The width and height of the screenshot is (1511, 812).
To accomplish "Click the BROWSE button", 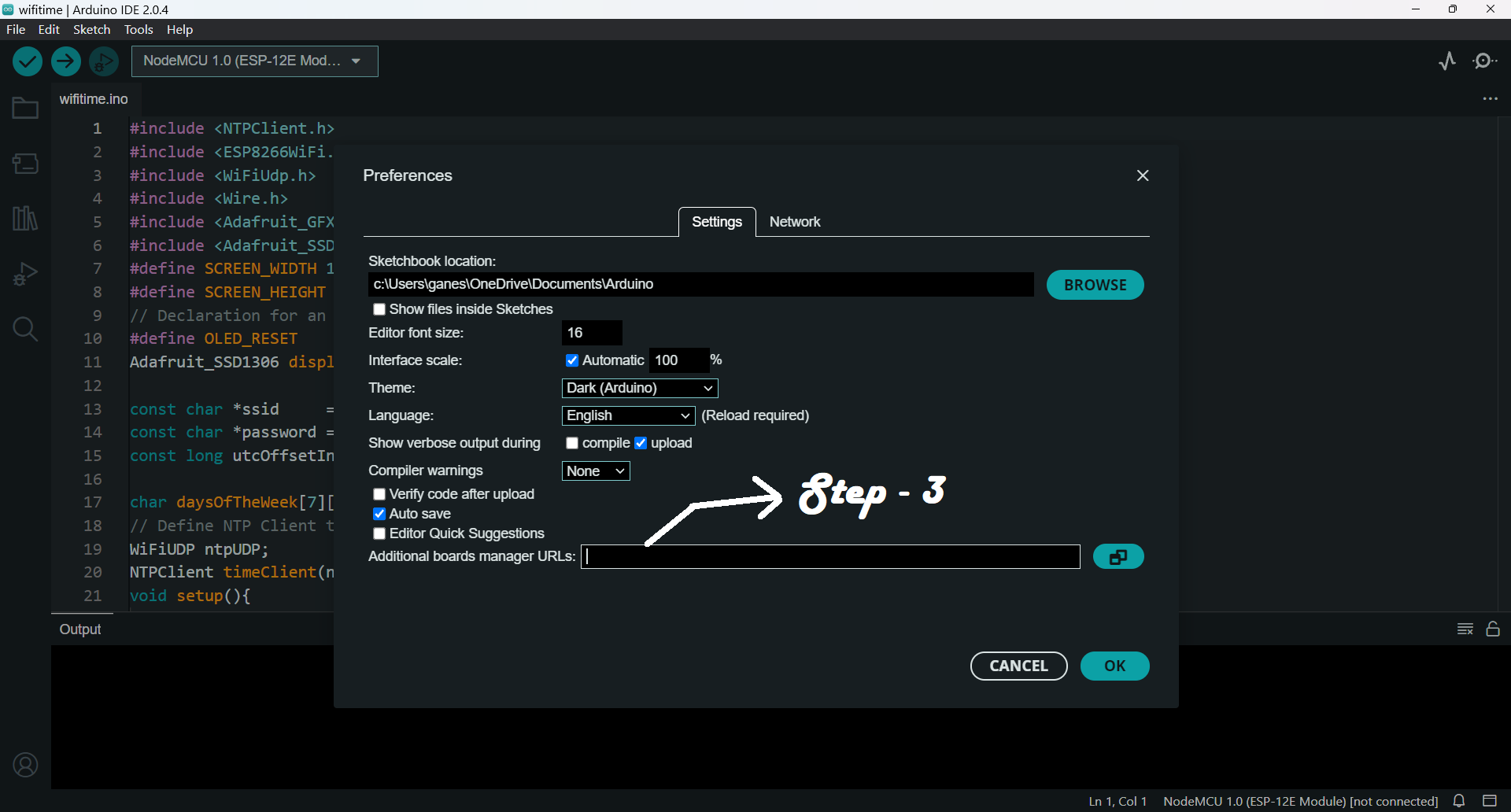I will click(1095, 284).
